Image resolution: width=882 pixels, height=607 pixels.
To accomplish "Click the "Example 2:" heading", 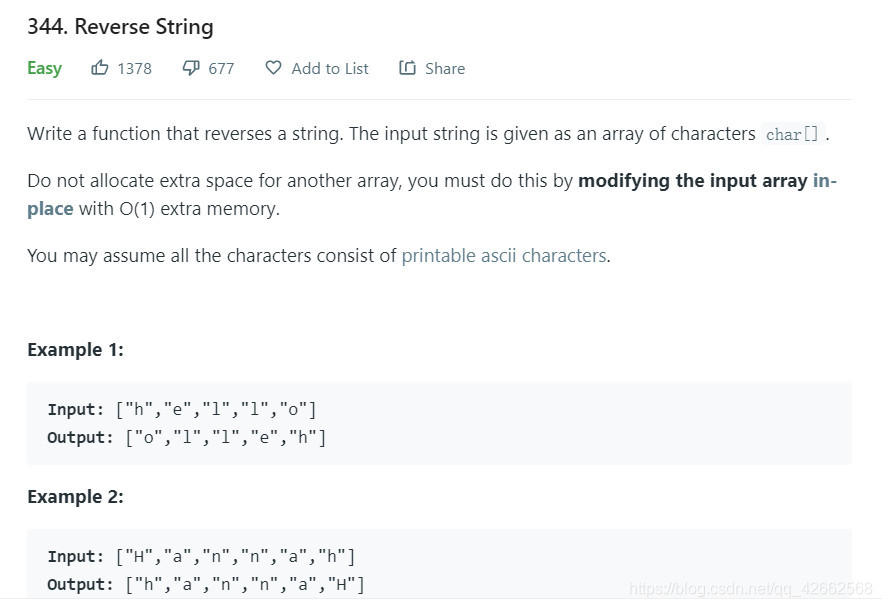I will [75, 497].
